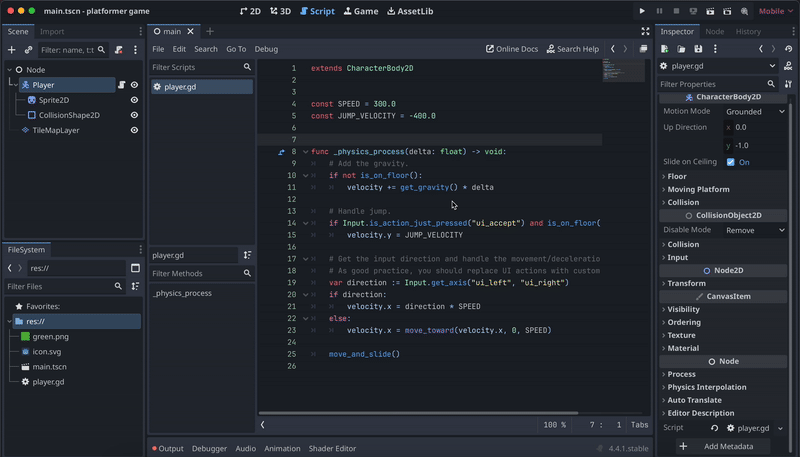Toggle the alphabetical sort of methods icon
The width and height of the screenshot is (800, 457).
click(x=247, y=255)
